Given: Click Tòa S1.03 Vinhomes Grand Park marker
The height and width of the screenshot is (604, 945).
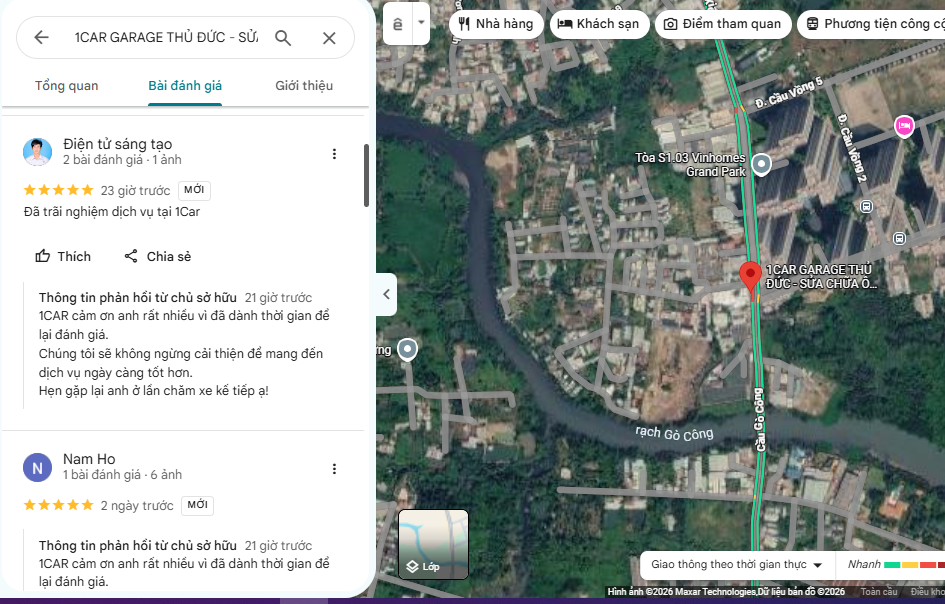Looking at the screenshot, I should pos(762,164).
